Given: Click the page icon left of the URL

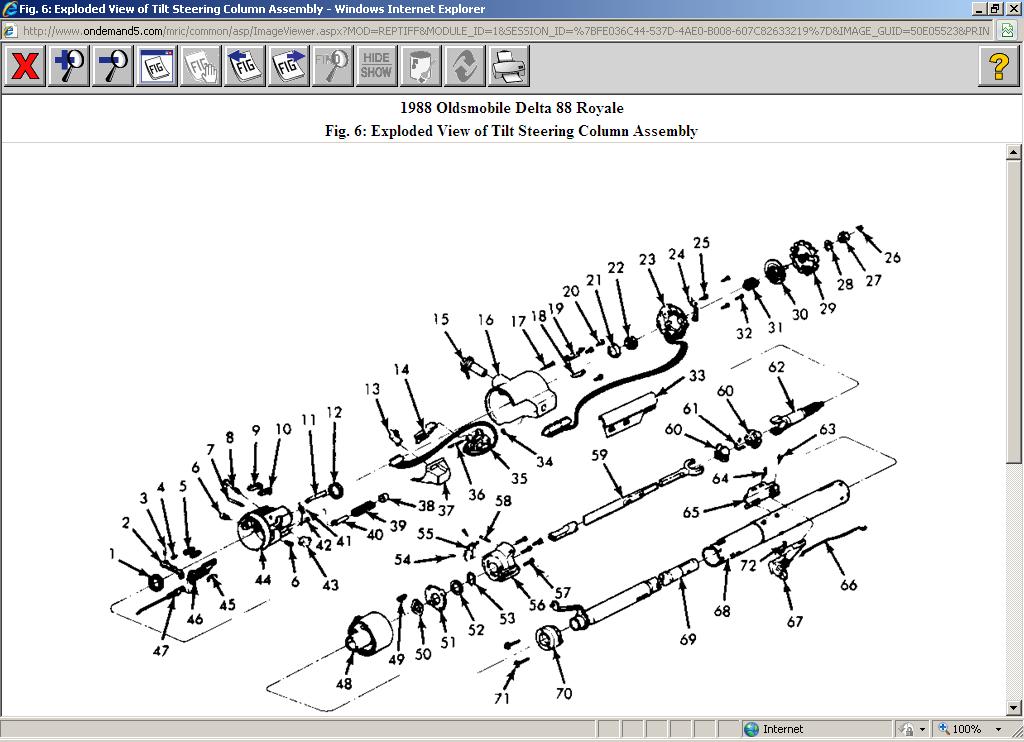Looking at the screenshot, I should [x=9, y=31].
